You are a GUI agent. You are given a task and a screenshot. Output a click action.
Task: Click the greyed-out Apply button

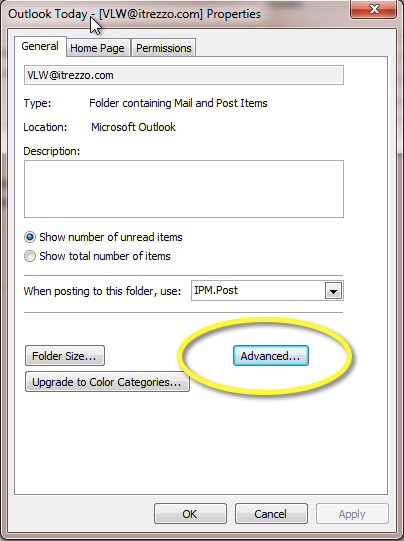(x=352, y=514)
